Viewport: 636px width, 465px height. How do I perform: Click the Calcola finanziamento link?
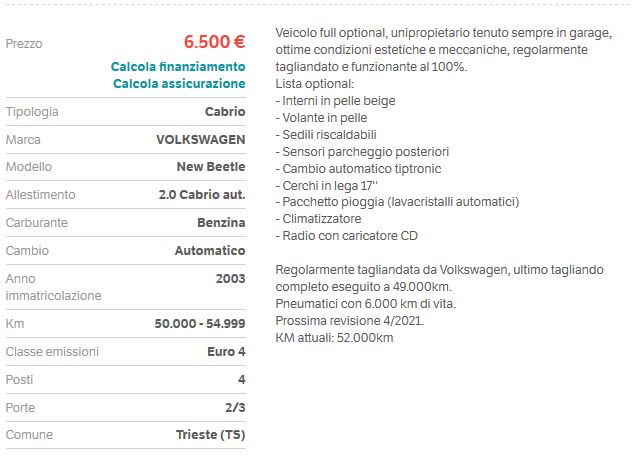pos(178,67)
